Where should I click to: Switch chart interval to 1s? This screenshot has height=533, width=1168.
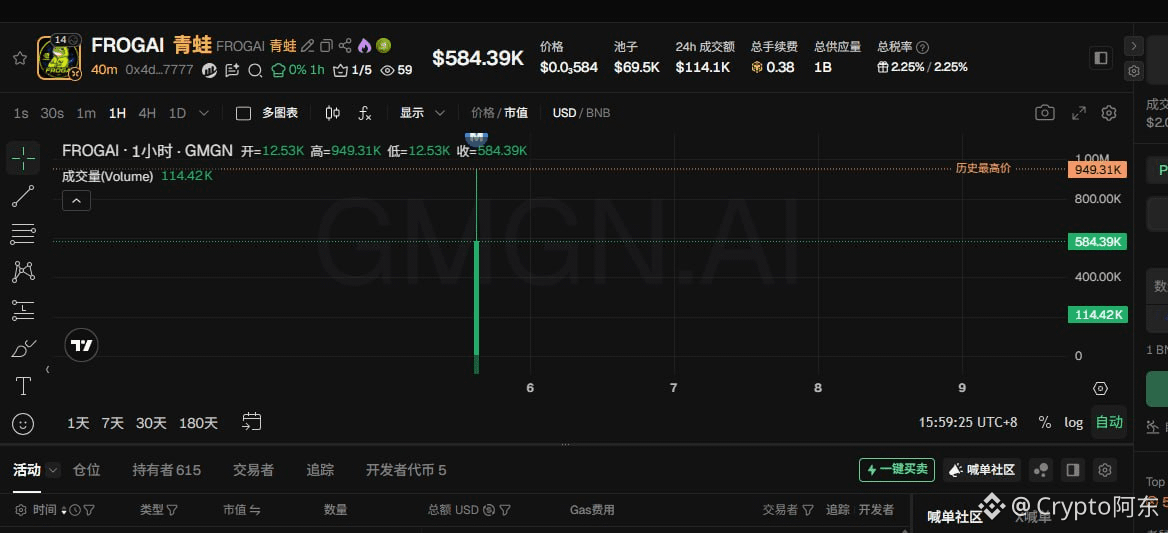21,113
